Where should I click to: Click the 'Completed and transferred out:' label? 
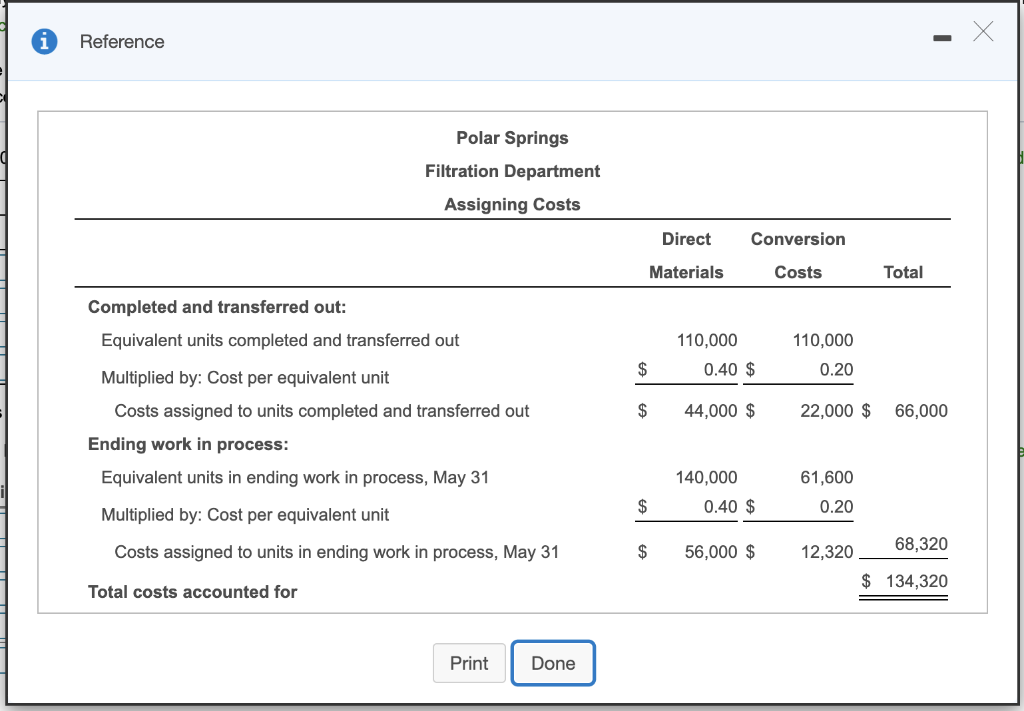click(x=217, y=307)
